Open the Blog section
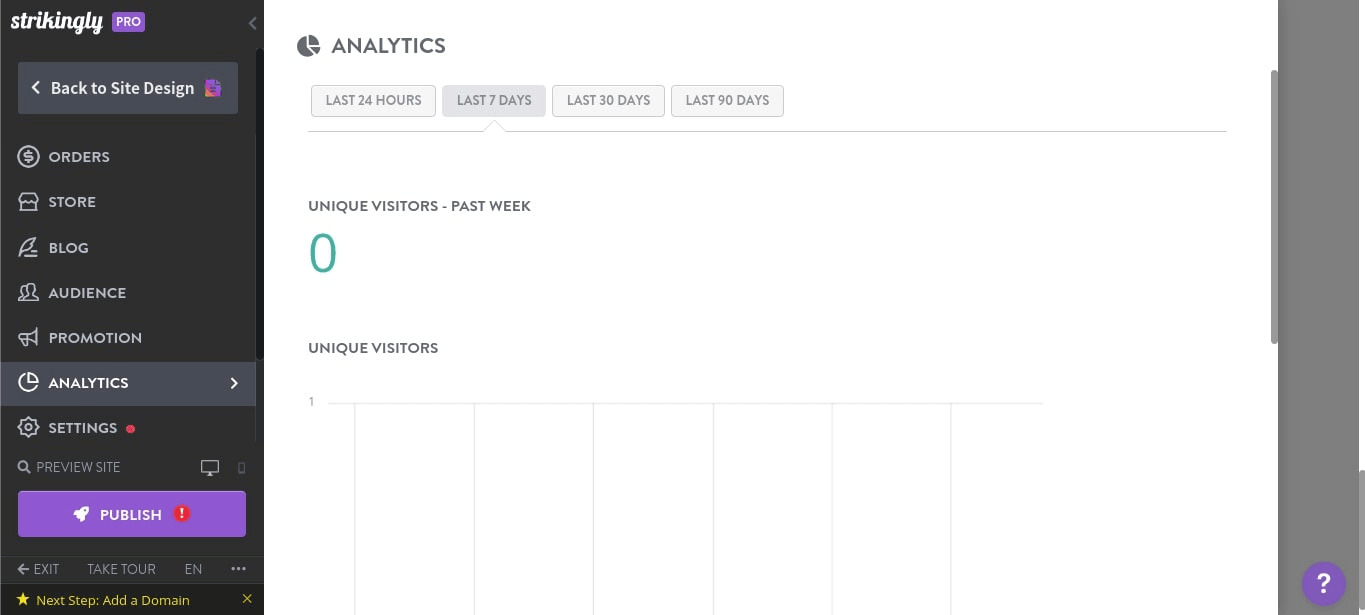 (x=28, y=247)
